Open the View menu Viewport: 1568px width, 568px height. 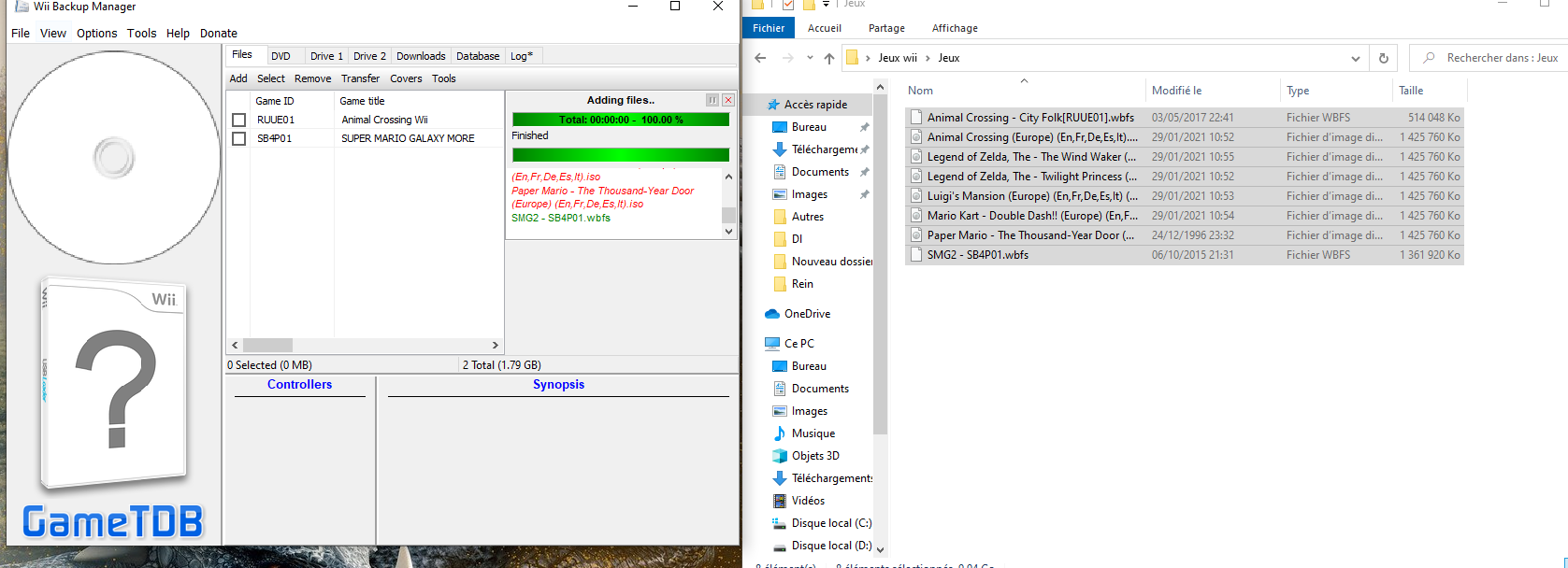[x=53, y=33]
